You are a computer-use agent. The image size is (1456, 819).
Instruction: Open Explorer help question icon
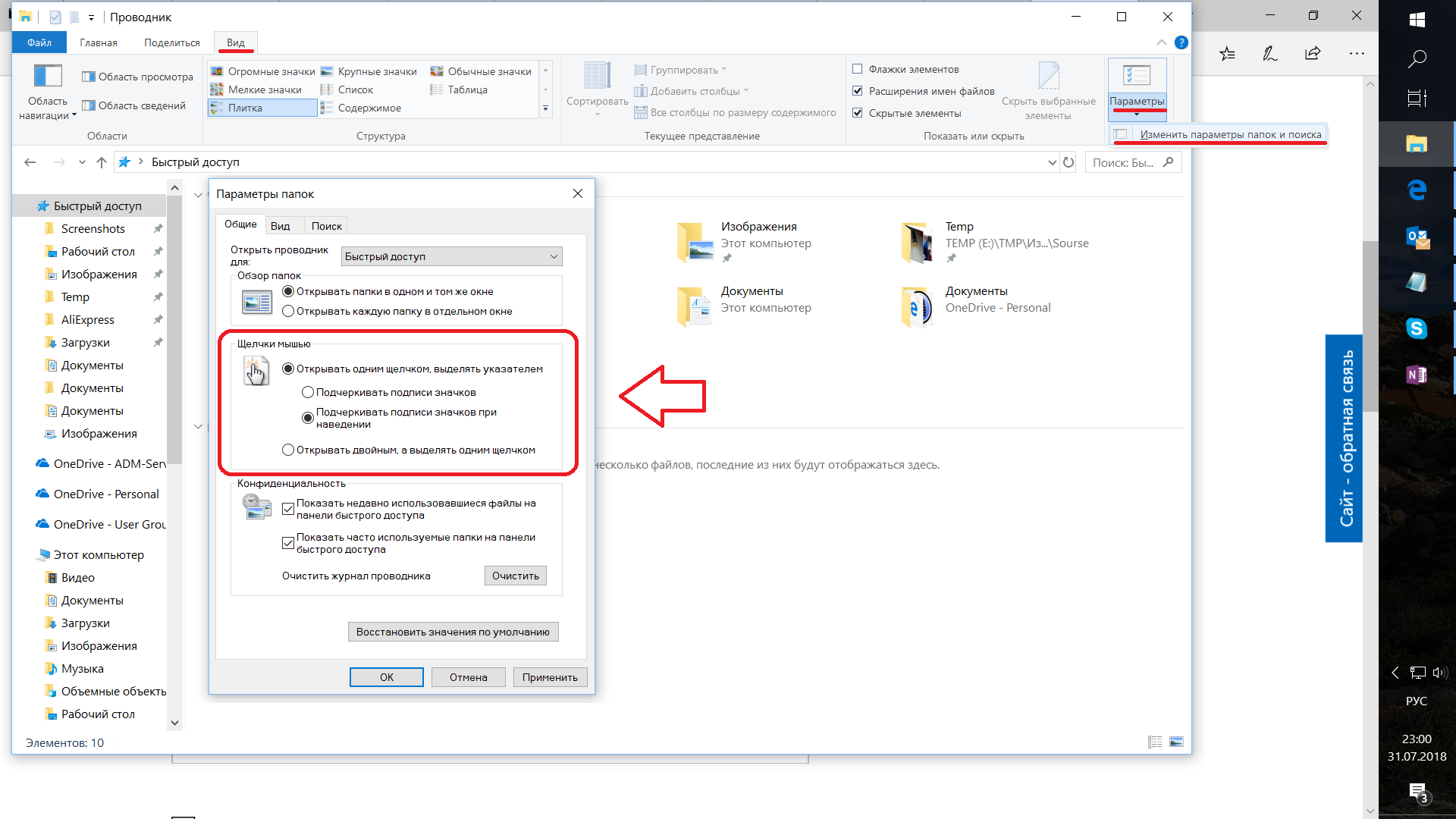(x=1181, y=42)
